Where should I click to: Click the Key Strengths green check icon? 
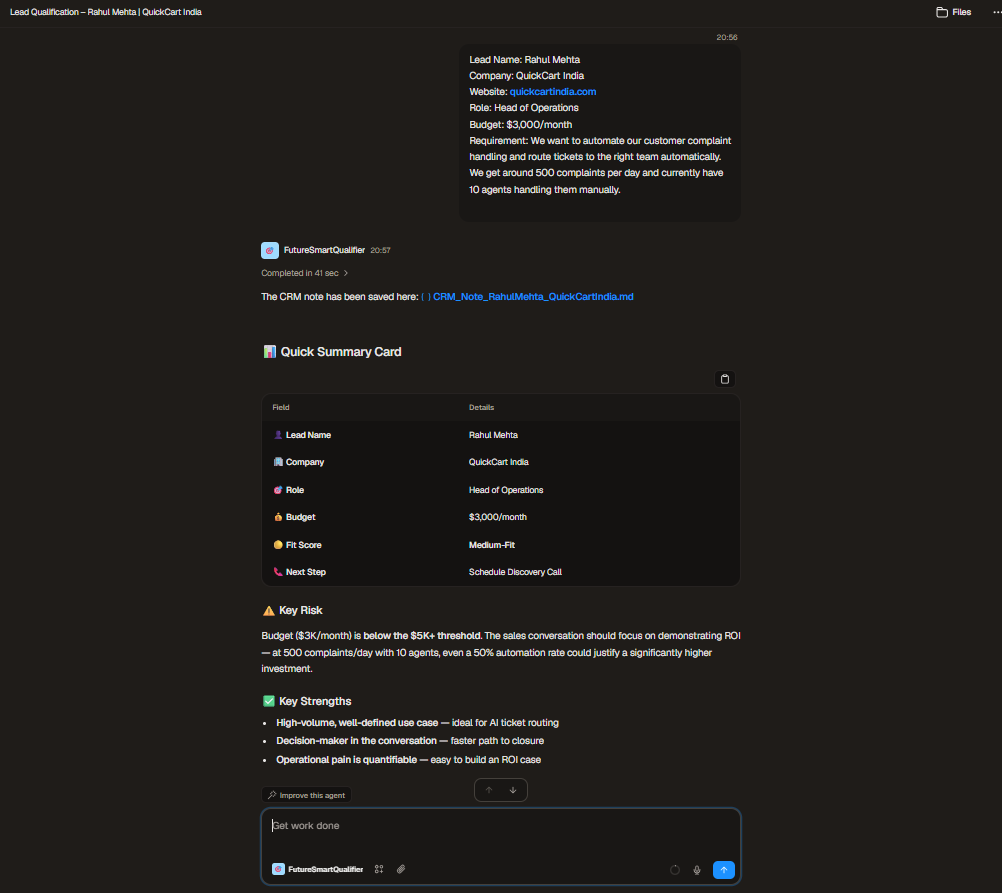(x=269, y=701)
